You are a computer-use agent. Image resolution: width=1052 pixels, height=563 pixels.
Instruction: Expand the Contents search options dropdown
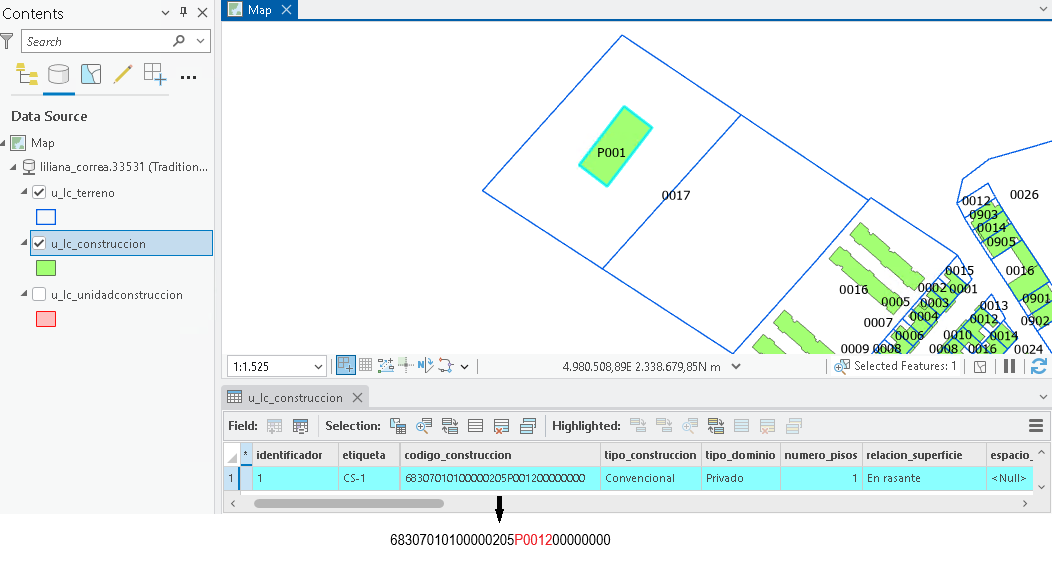pyautogui.click(x=200, y=41)
